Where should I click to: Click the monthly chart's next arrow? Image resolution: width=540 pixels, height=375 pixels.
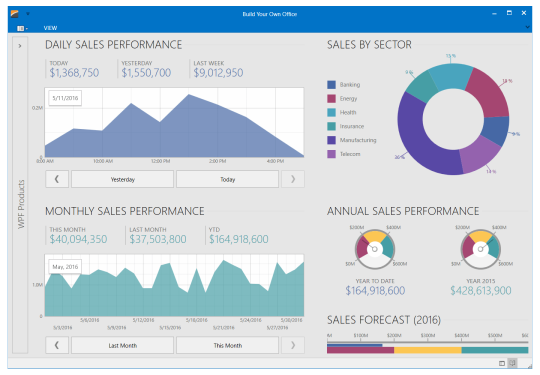293,345
